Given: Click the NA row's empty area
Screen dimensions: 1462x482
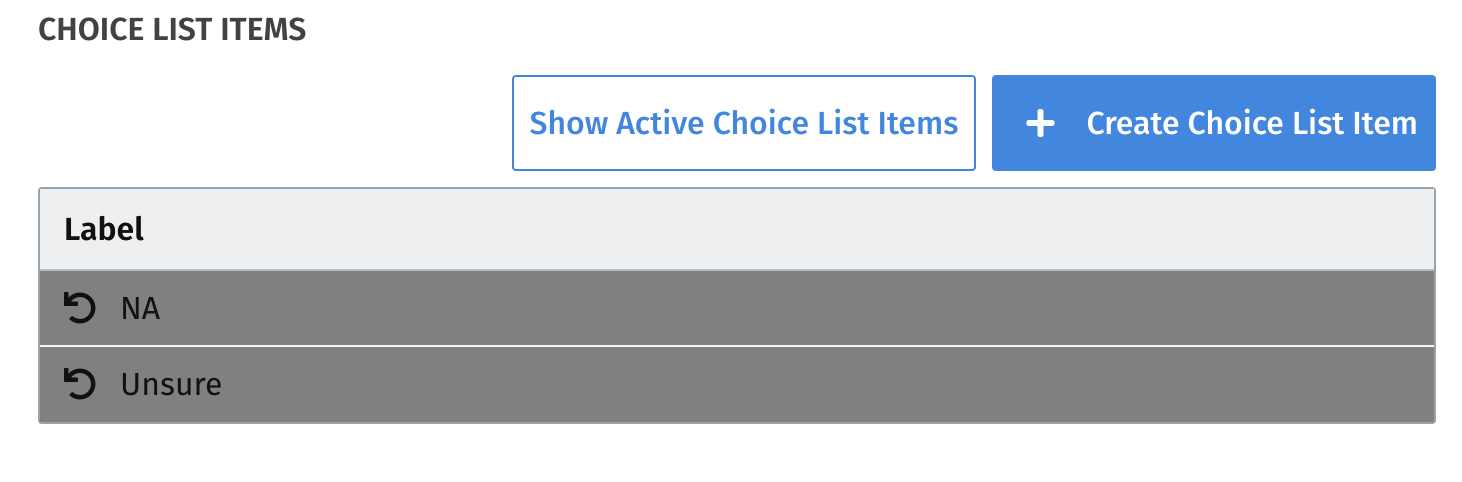Looking at the screenshot, I should coord(800,309).
